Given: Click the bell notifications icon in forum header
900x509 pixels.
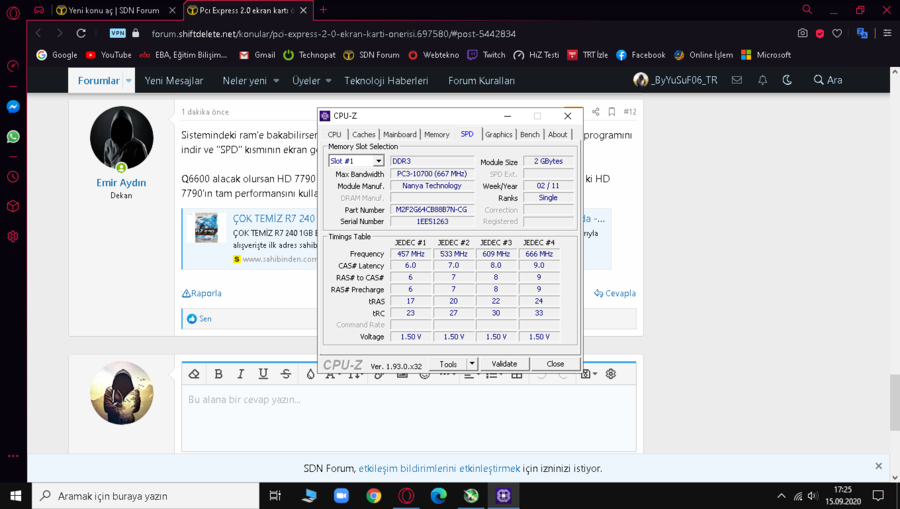Looking at the screenshot, I should 762,80.
